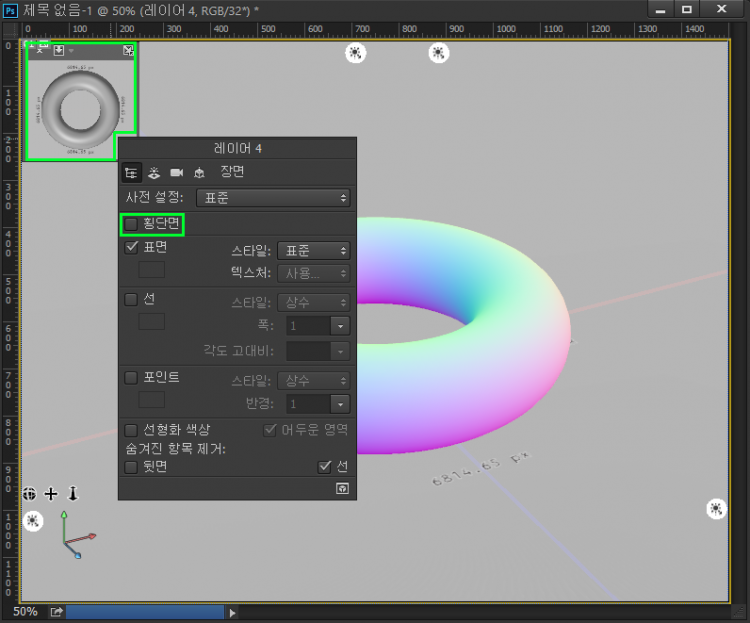Select the dolly 3D camera icon
Viewport: 750px width, 623px height.
point(72,494)
